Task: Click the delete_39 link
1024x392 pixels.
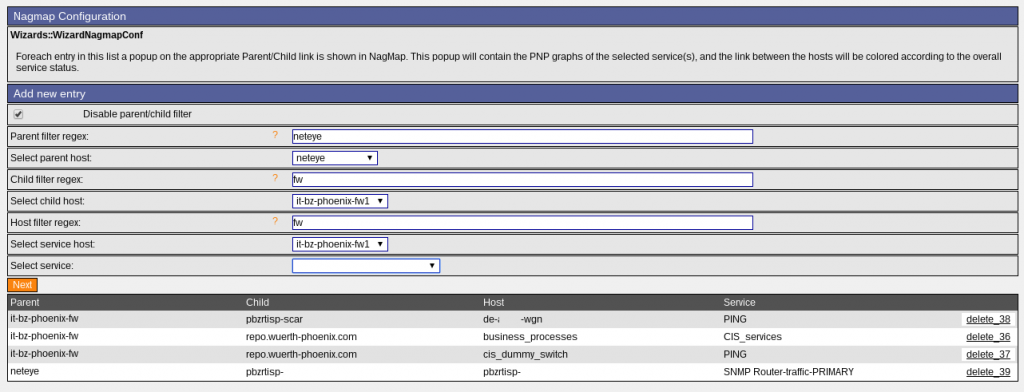Action: 988,372
